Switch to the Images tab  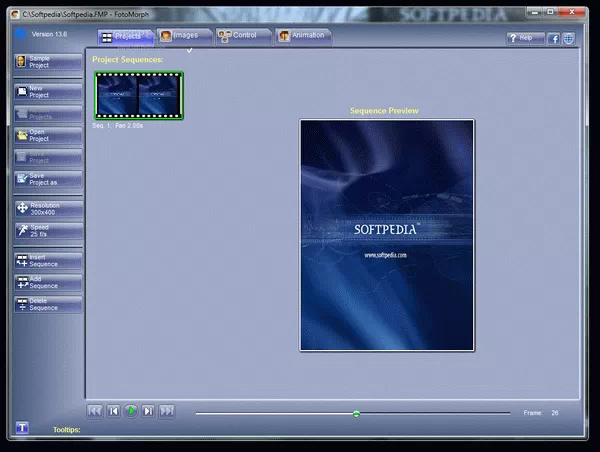[x=185, y=36]
